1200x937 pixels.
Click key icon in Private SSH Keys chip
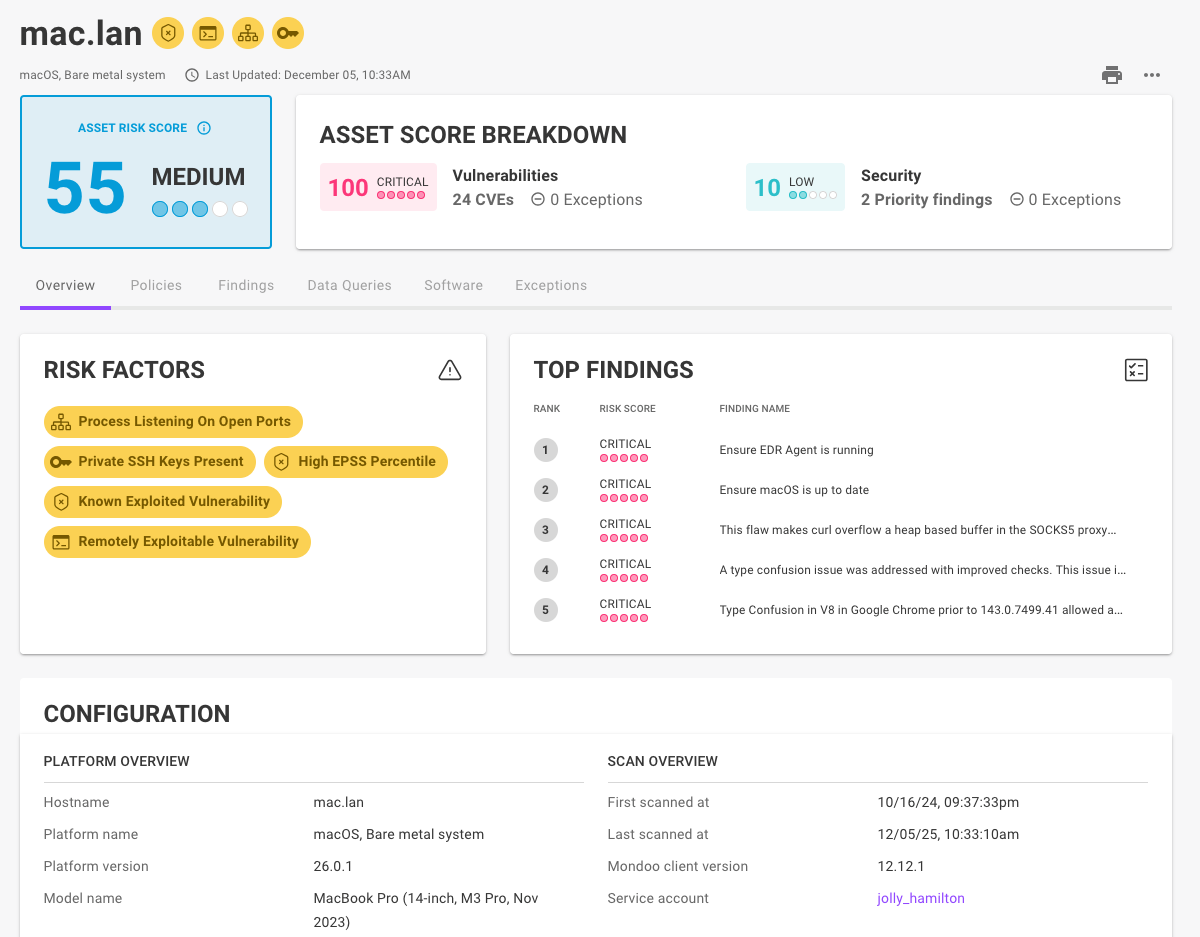61,462
